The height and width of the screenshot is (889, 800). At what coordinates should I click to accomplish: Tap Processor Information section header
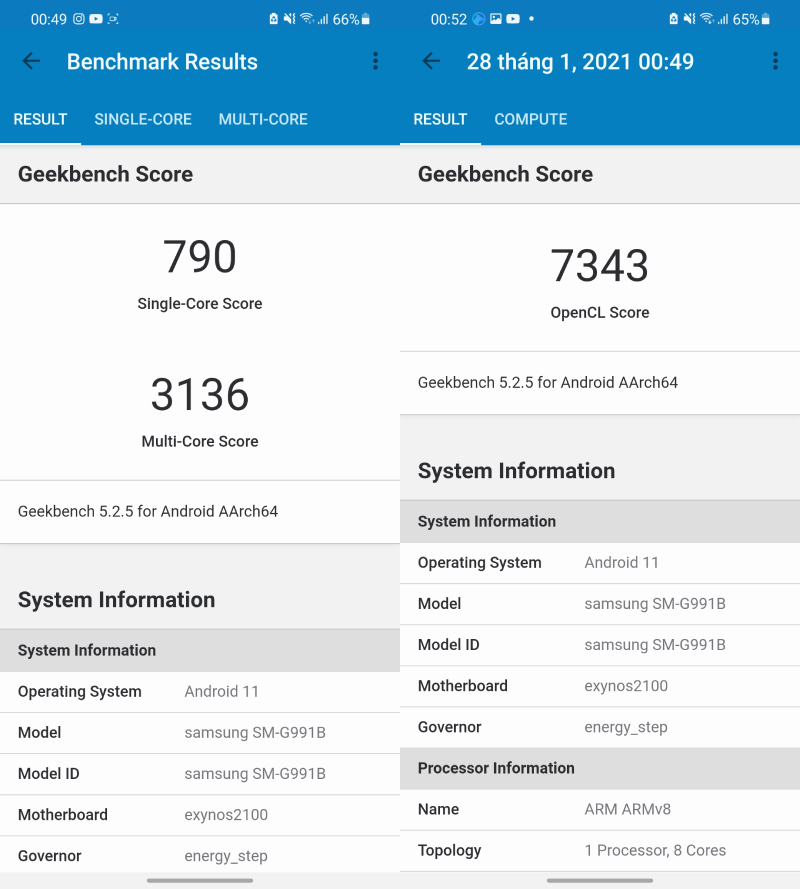coord(600,768)
